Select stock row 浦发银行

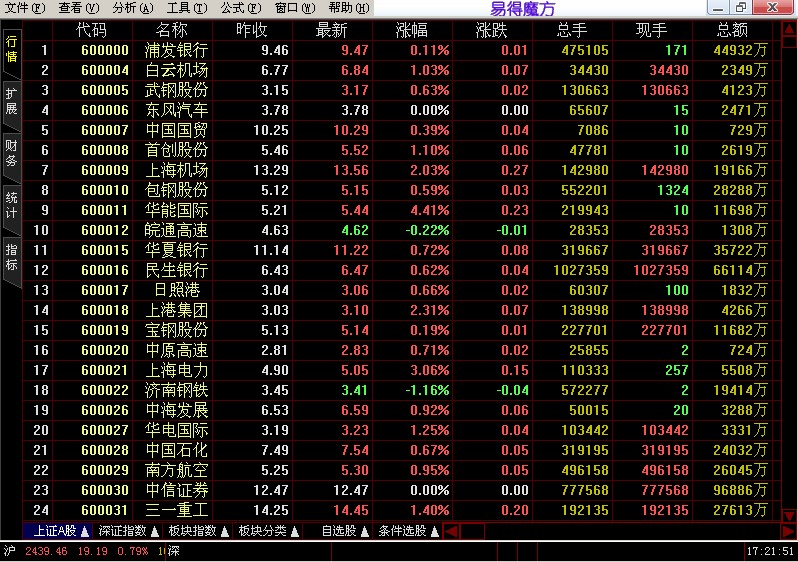(x=401, y=50)
